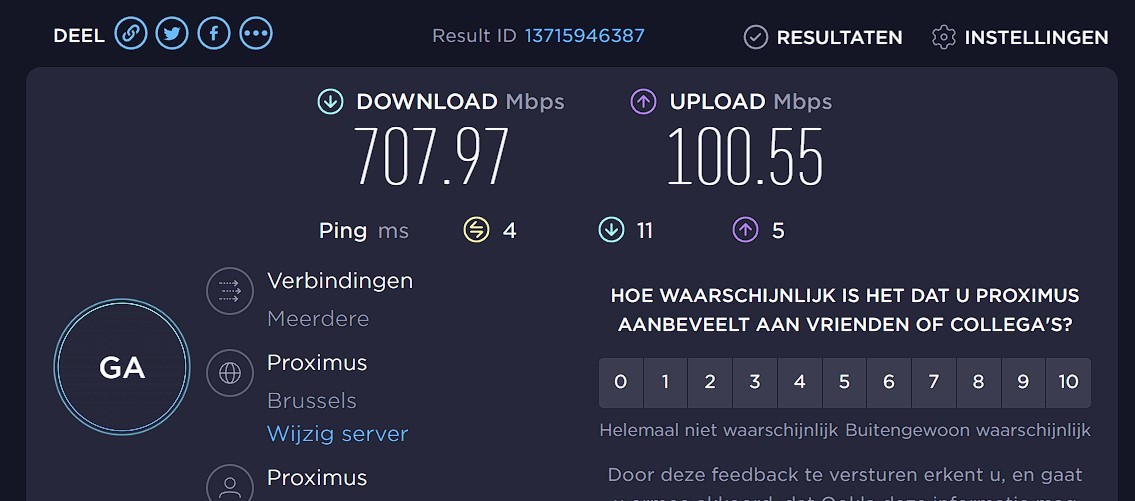
Task: Open more sharing options icon
Action: [256, 34]
